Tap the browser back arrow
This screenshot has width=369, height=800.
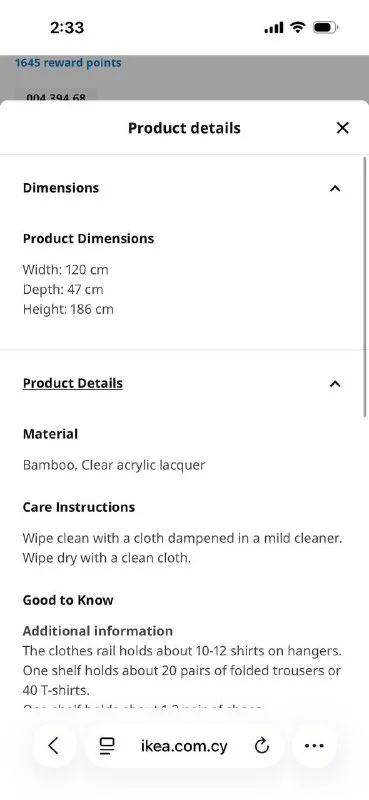coord(54,746)
